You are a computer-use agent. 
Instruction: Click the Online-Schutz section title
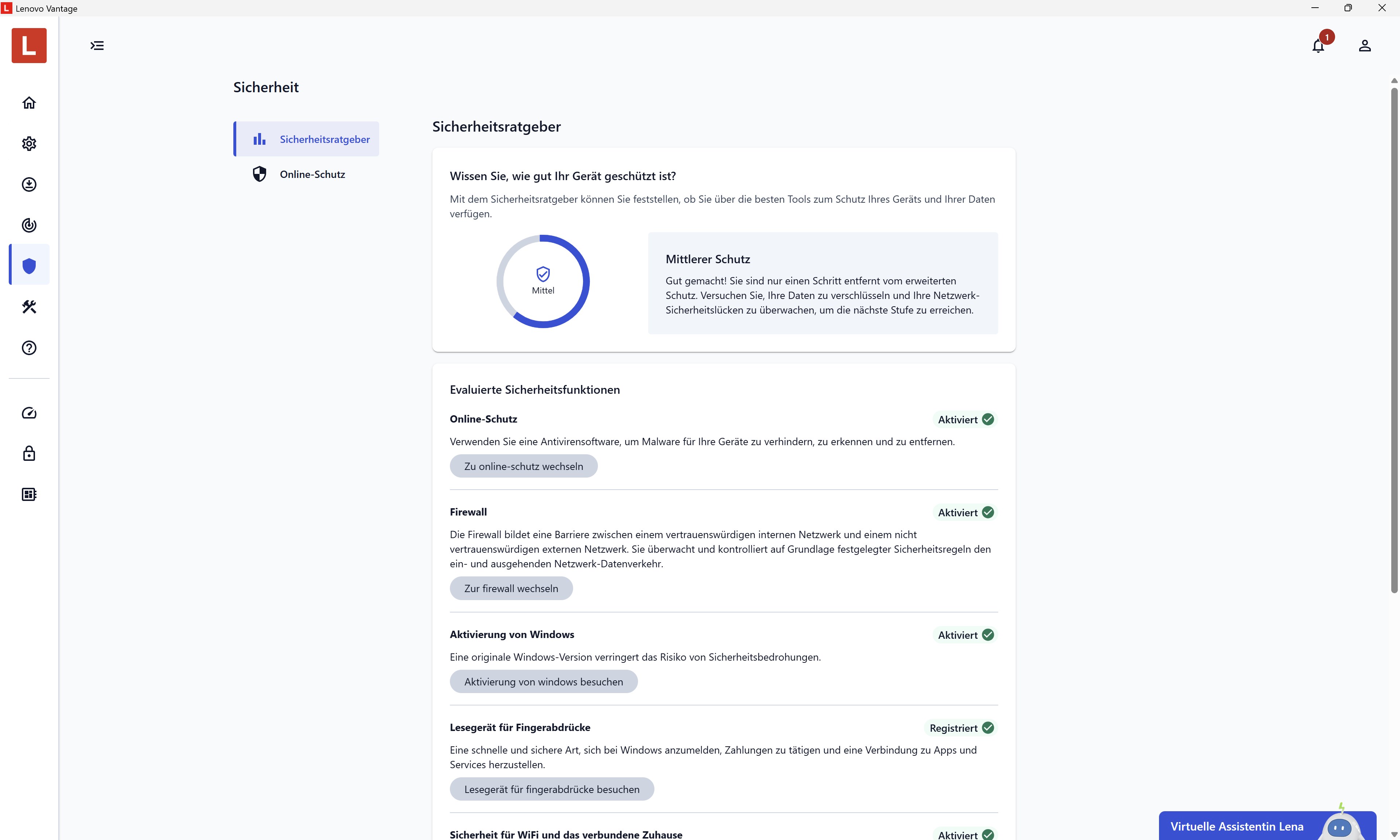[483, 419]
